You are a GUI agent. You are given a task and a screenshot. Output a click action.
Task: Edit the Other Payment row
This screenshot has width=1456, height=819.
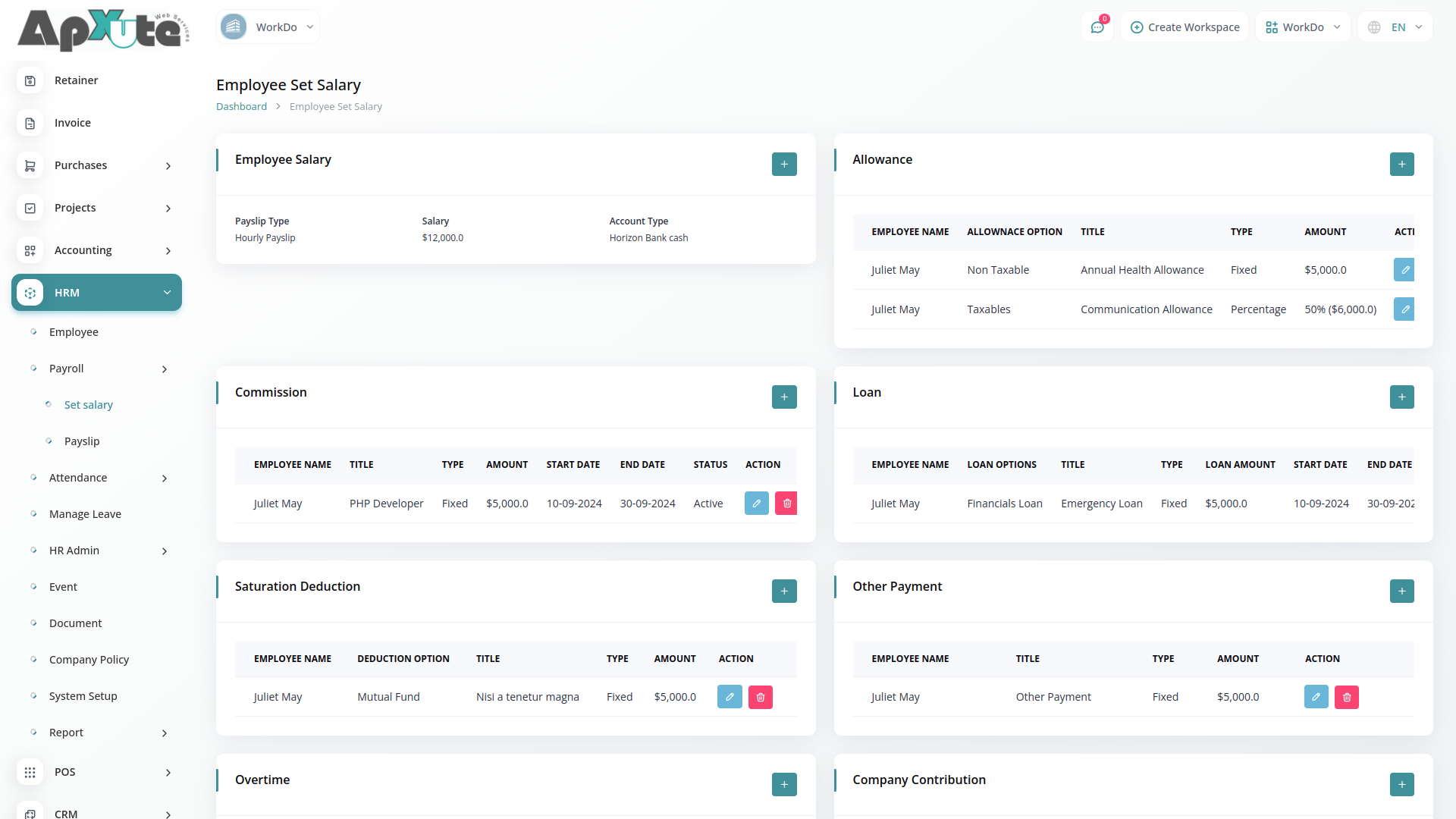[x=1316, y=697]
